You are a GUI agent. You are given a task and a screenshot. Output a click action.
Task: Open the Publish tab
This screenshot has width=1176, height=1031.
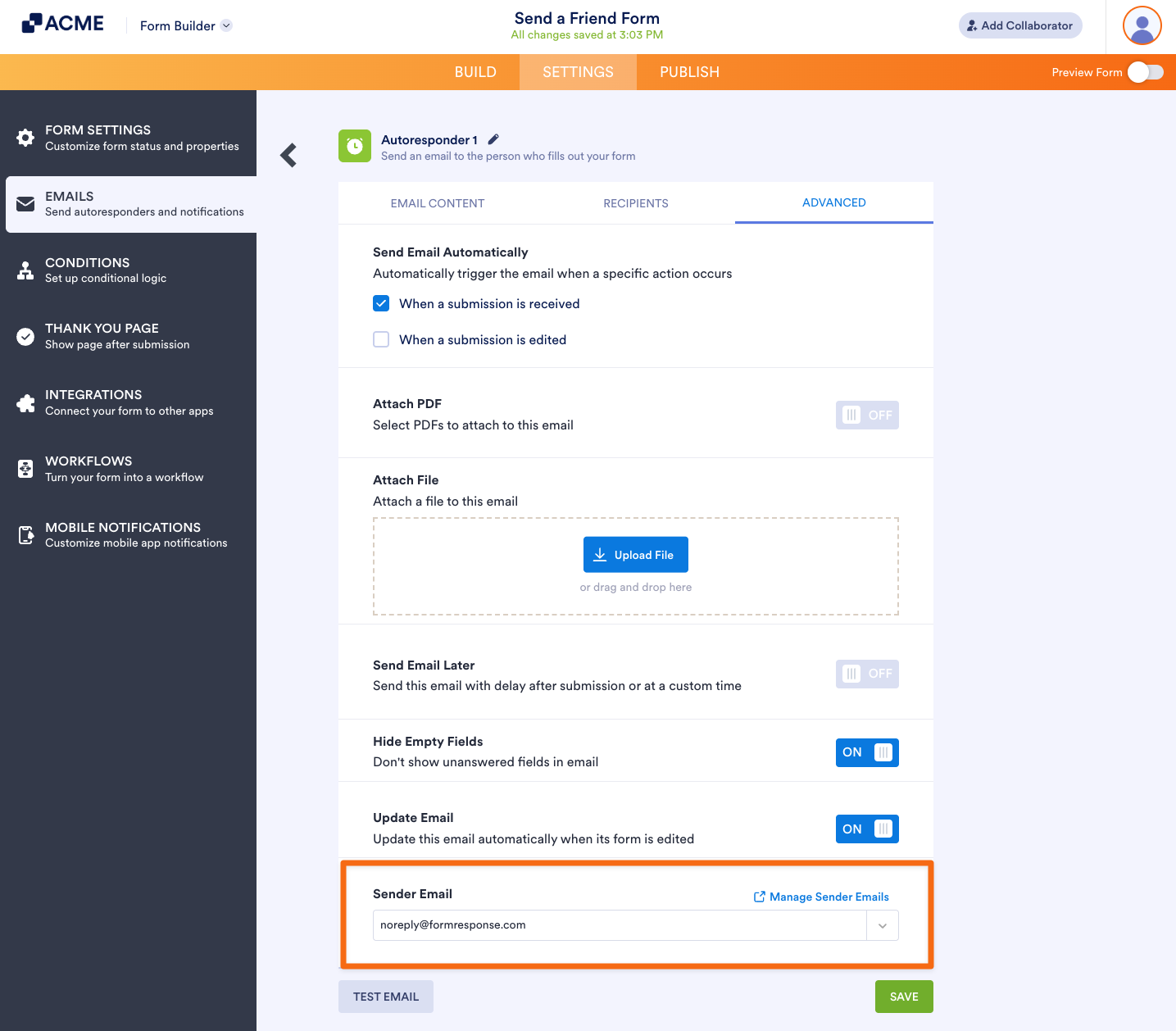tap(688, 72)
